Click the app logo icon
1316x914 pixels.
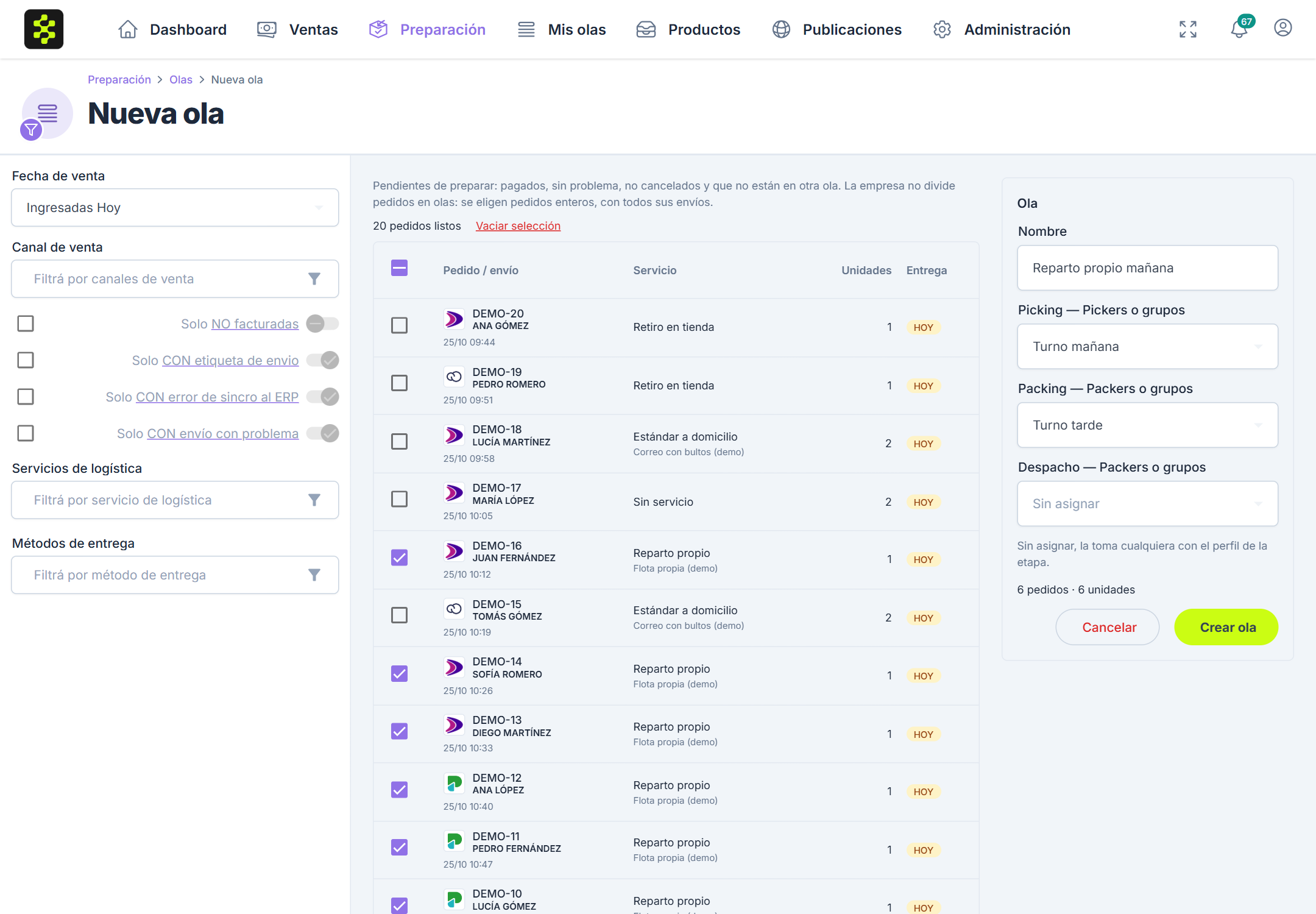click(x=44, y=29)
